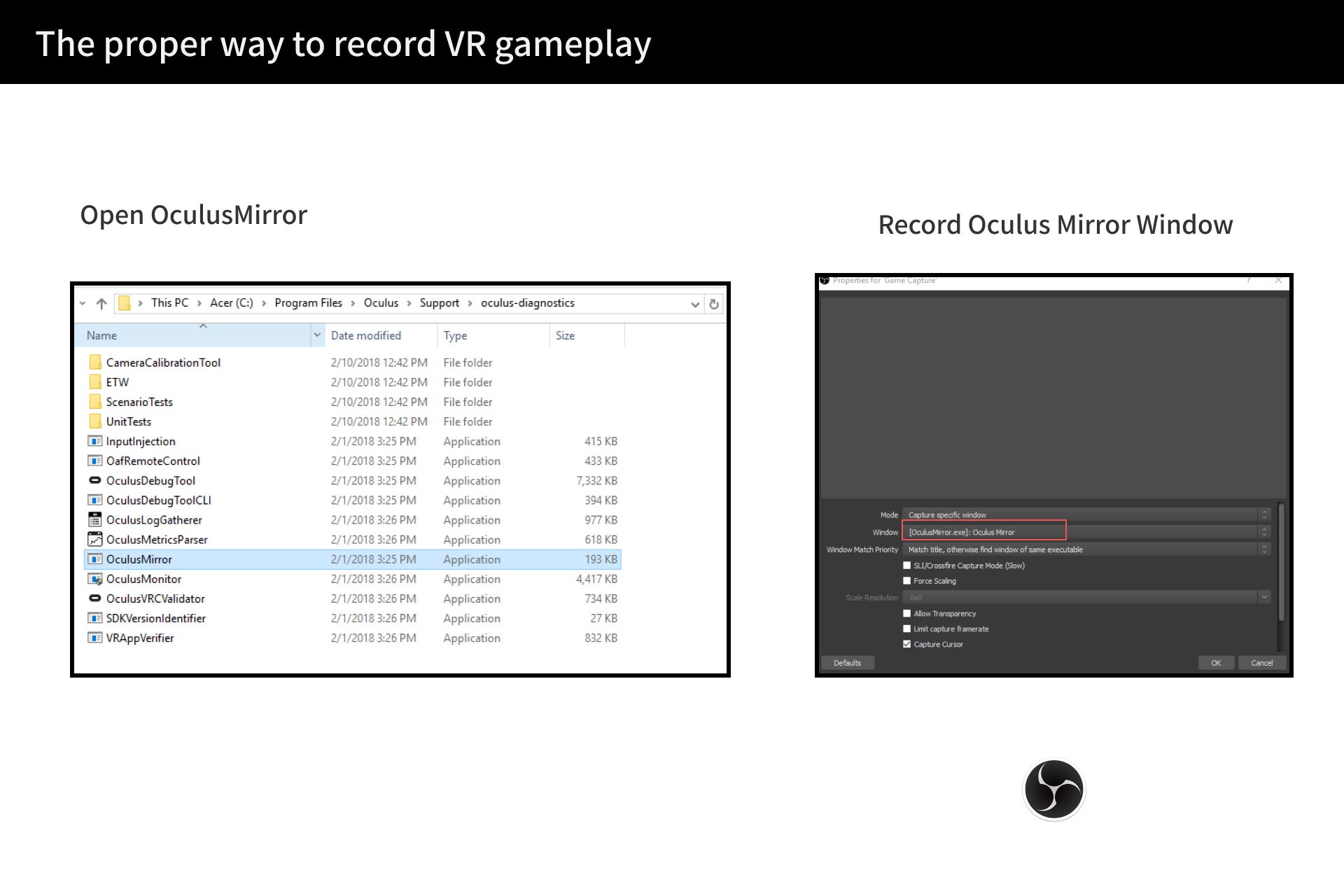Click the OculusMetricsParser chart icon
1344x896 pixels.
[x=95, y=540]
